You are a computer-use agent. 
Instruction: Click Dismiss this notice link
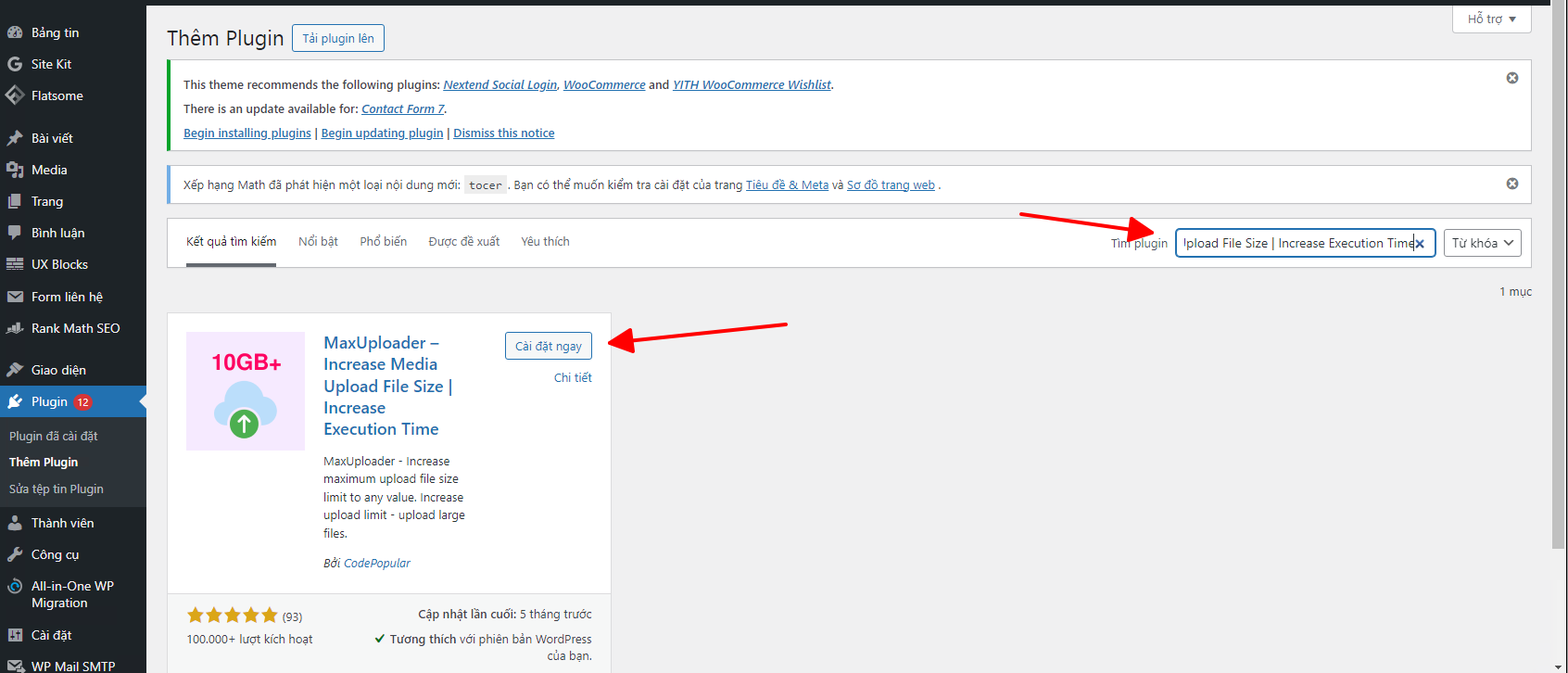point(504,133)
